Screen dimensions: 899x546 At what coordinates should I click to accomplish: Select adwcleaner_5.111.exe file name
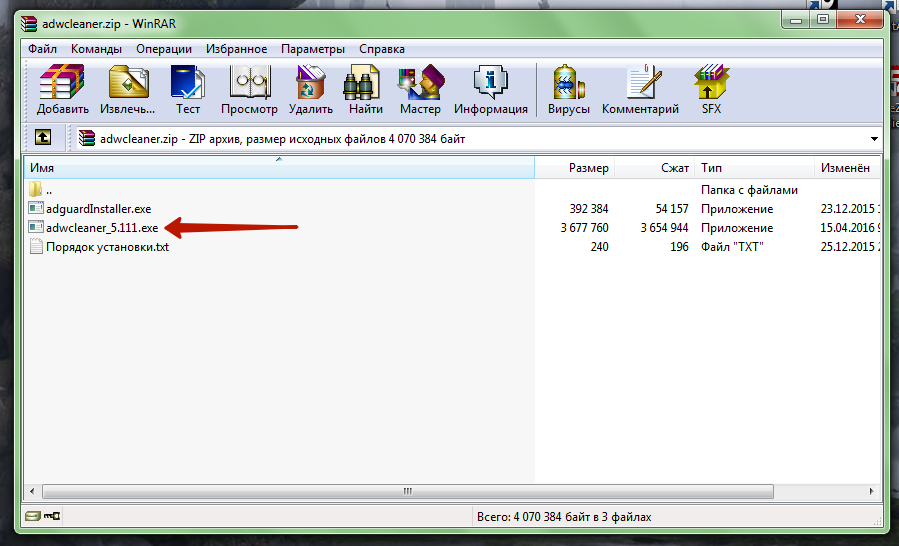coord(102,228)
